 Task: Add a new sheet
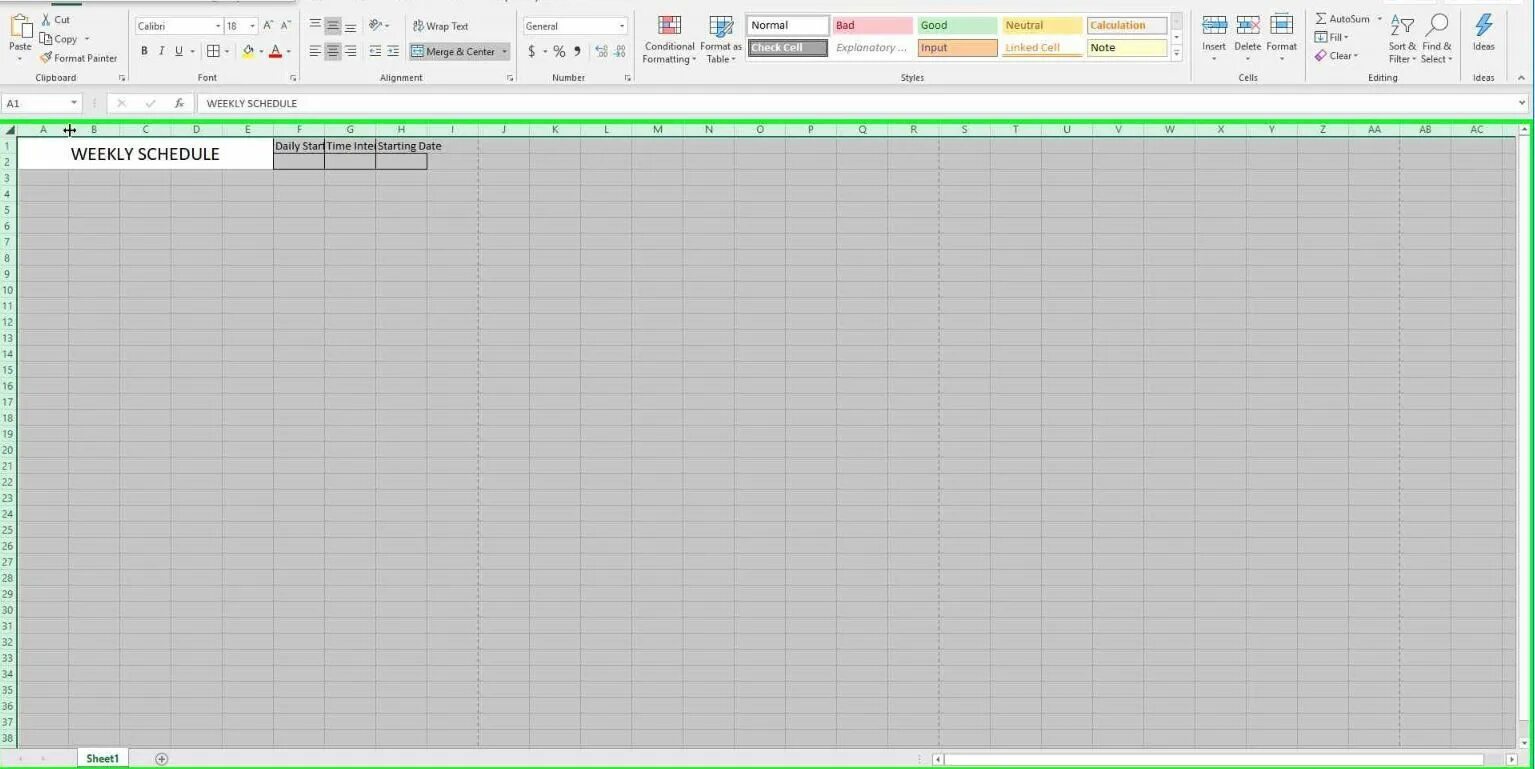pos(162,759)
